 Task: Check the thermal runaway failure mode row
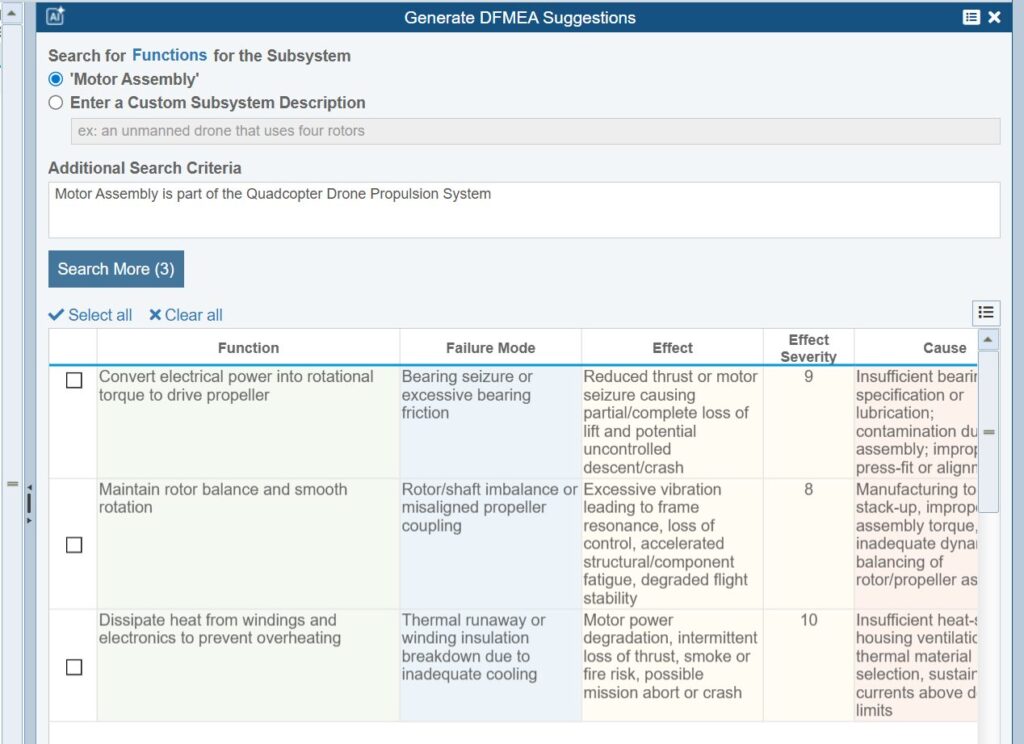pos(74,667)
